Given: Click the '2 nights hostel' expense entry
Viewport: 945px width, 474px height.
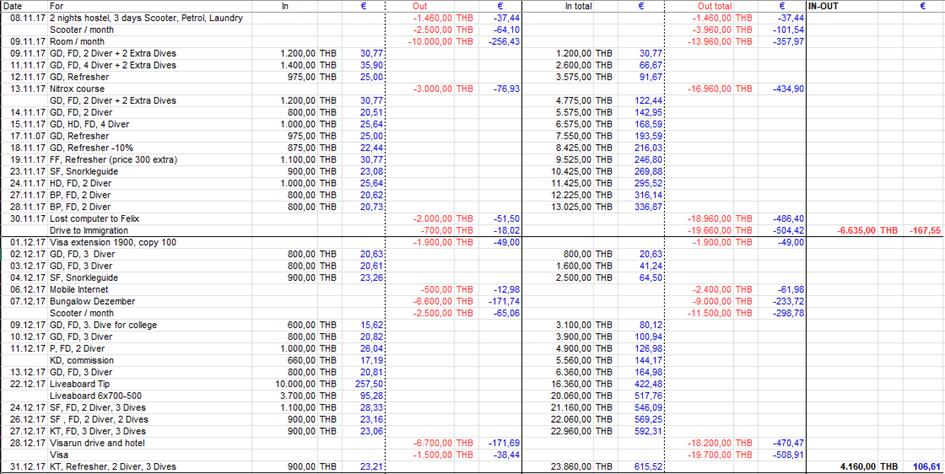Looking at the screenshot, I should [150, 18].
